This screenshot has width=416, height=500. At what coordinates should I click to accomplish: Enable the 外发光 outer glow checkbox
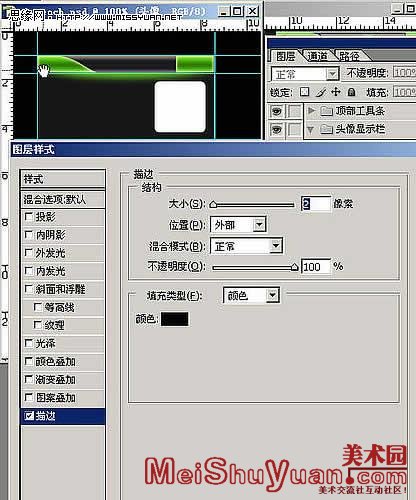pyautogui.click(x=29, y=253)
